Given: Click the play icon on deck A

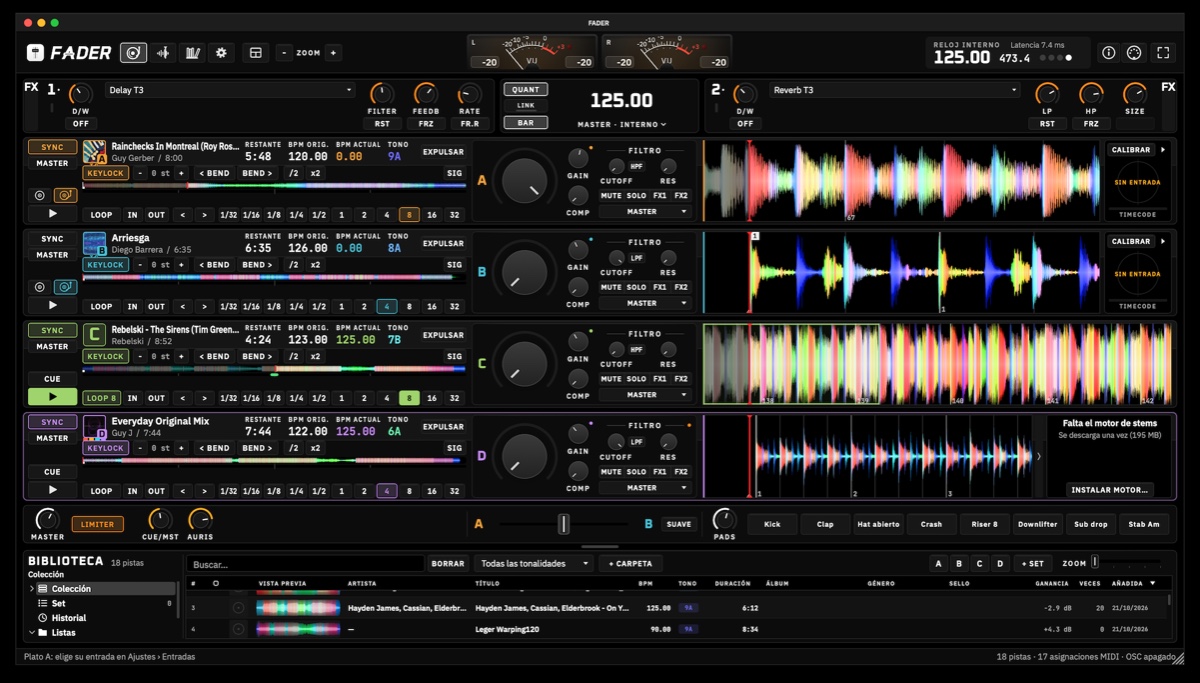Looking at the screenshot, I should (x=53, y=214).
